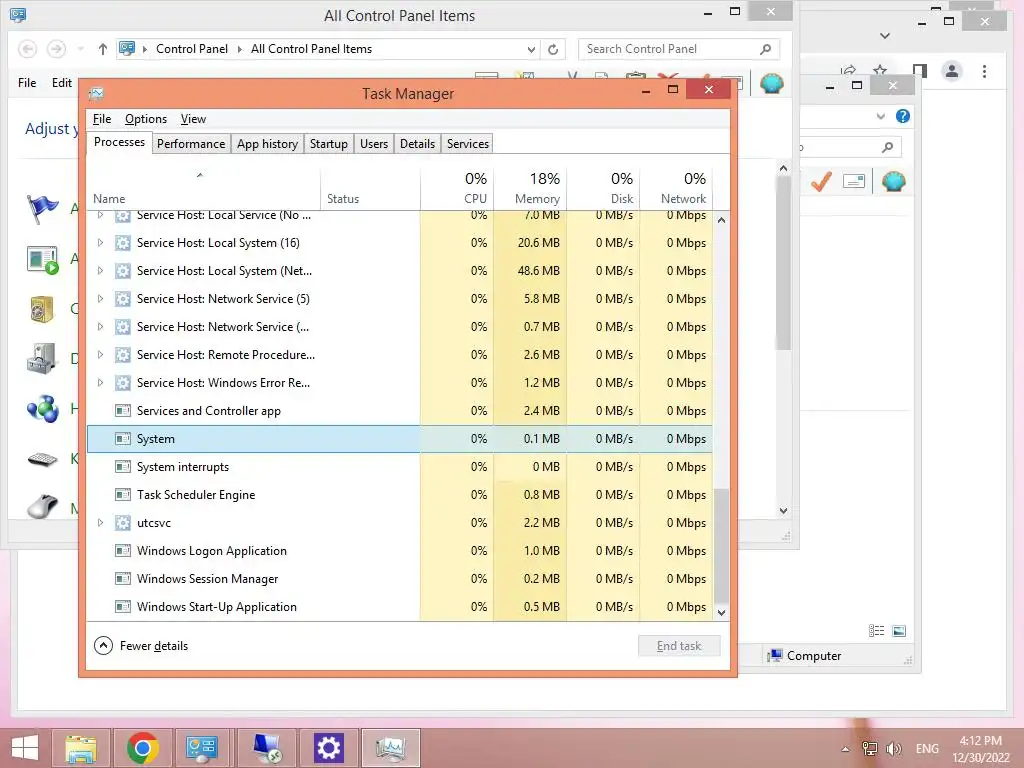Viewport: 1024px width, 768px height.
Task: Select the System interrupts process
Action: point(400,467)
